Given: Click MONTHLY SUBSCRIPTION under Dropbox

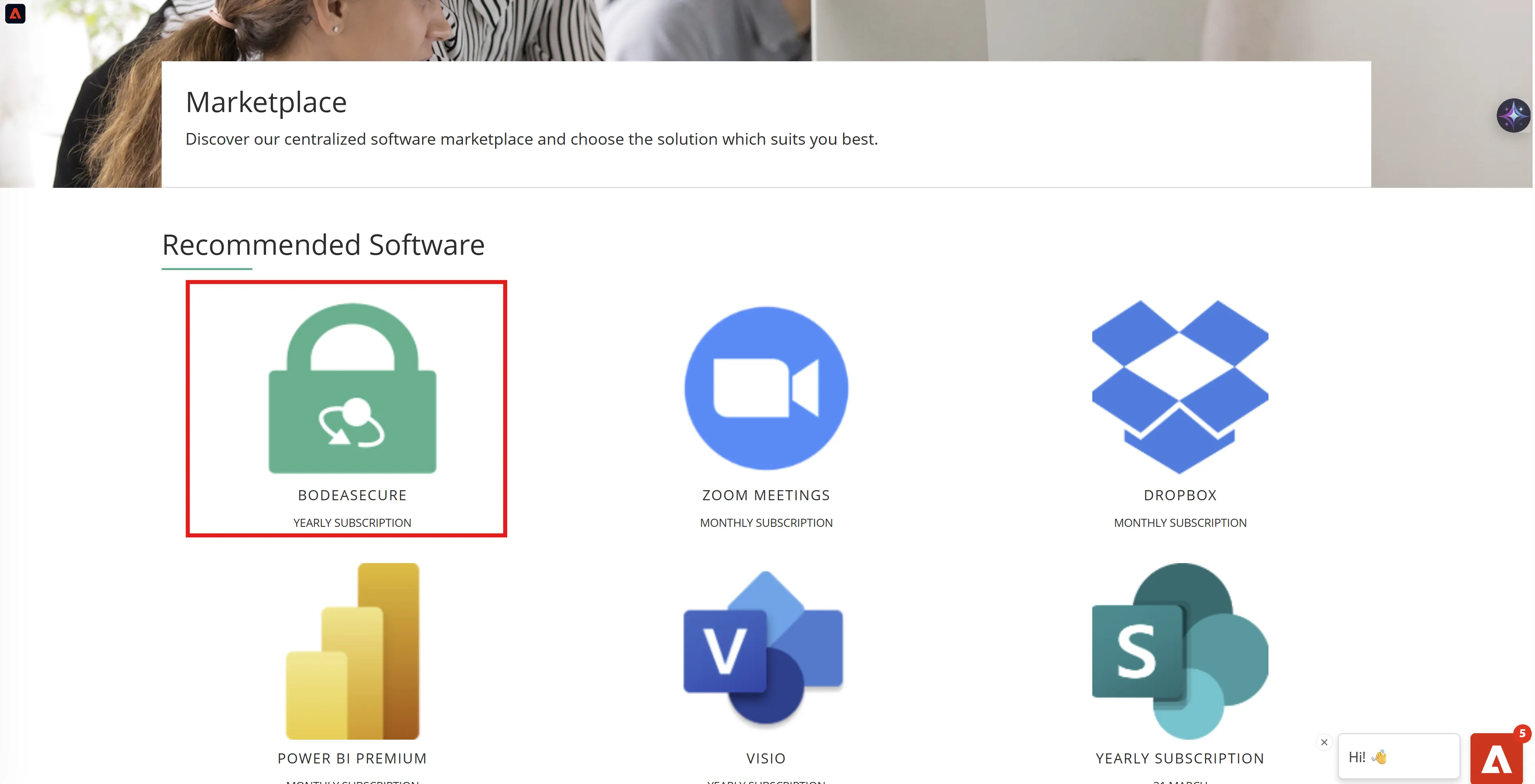Looking at the screenshot, I should click(x=1180, y=522).
